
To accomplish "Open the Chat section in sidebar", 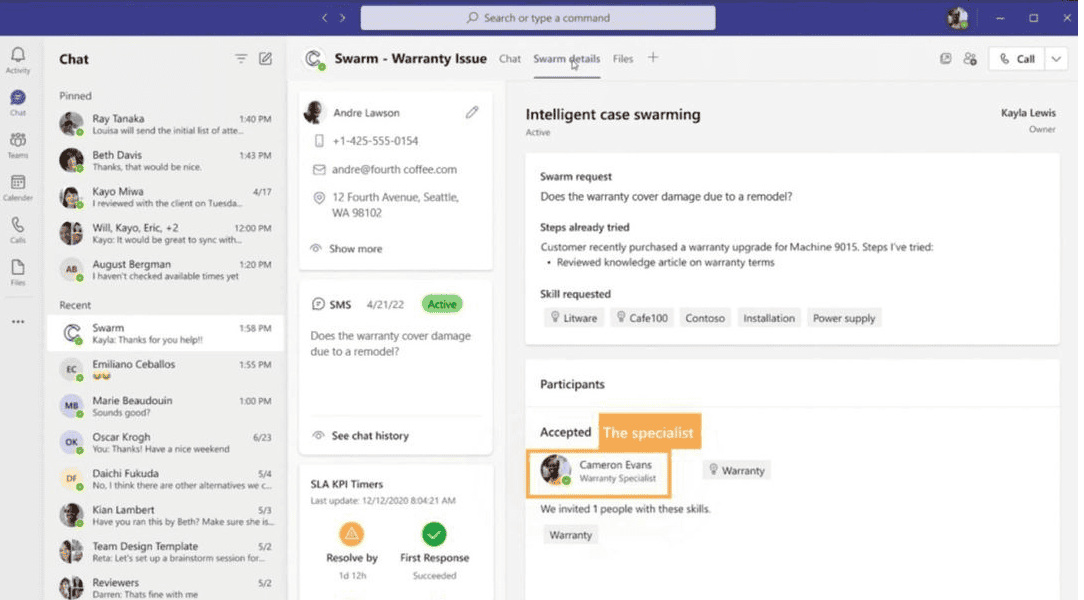I will [18, 102].
